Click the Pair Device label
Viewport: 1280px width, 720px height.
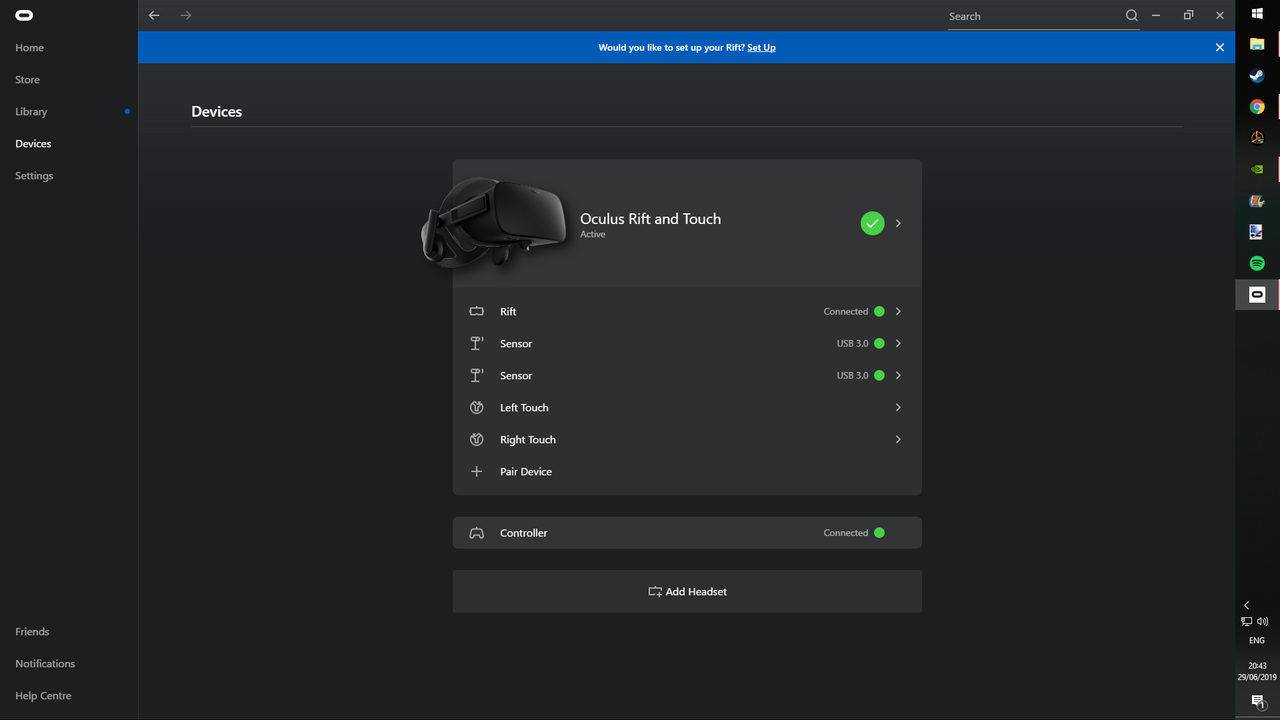point(526,471)
